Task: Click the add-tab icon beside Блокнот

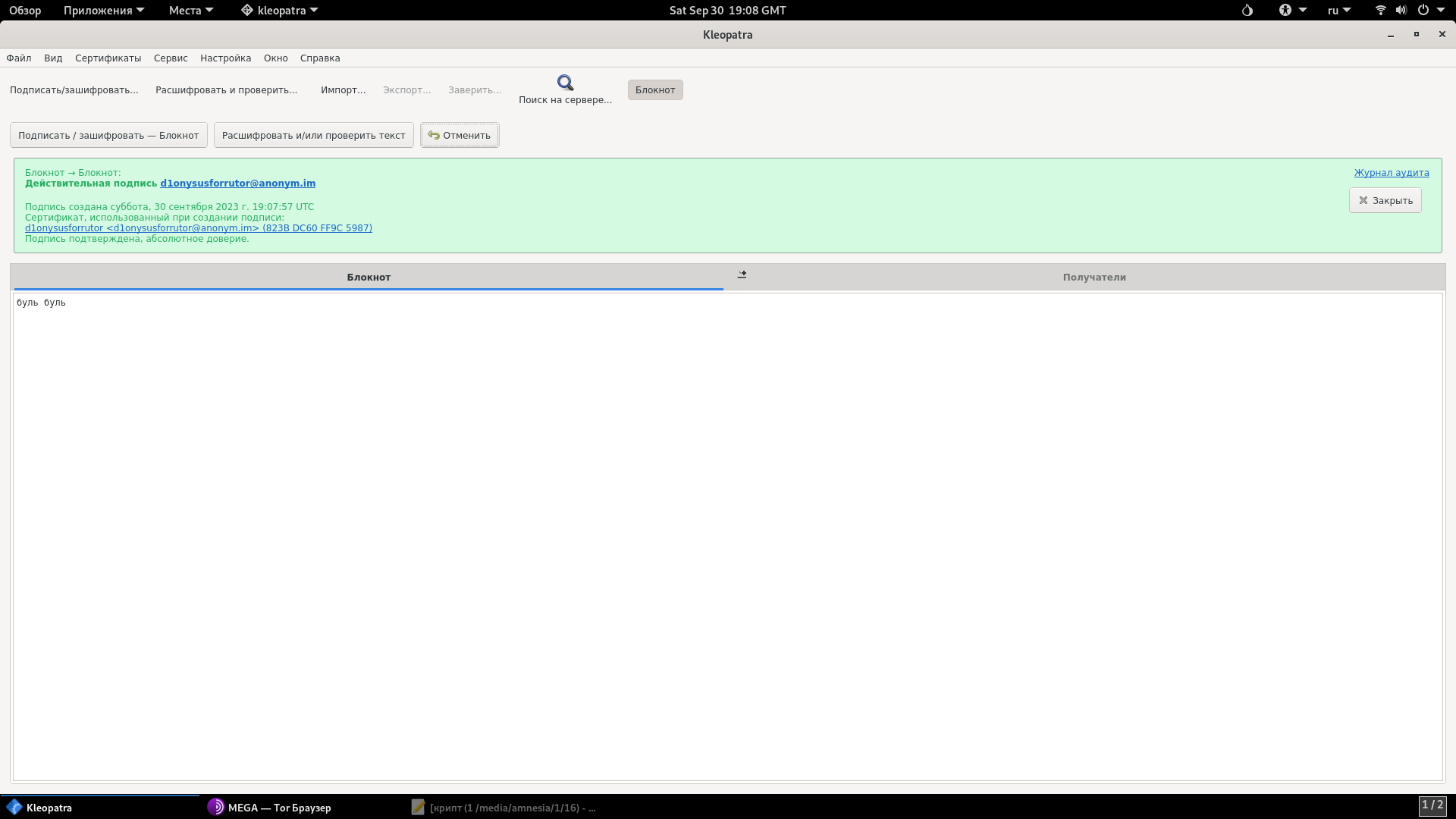Action: [x=742, y=275]
